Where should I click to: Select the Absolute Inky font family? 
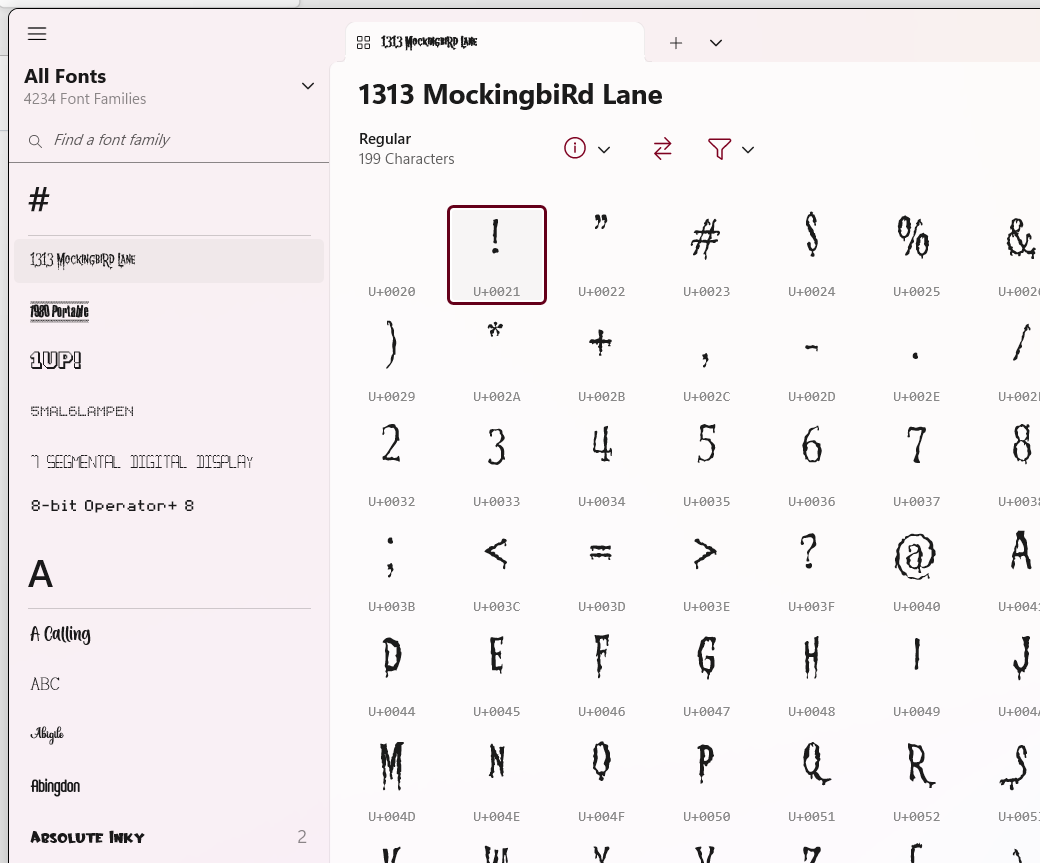169,837
